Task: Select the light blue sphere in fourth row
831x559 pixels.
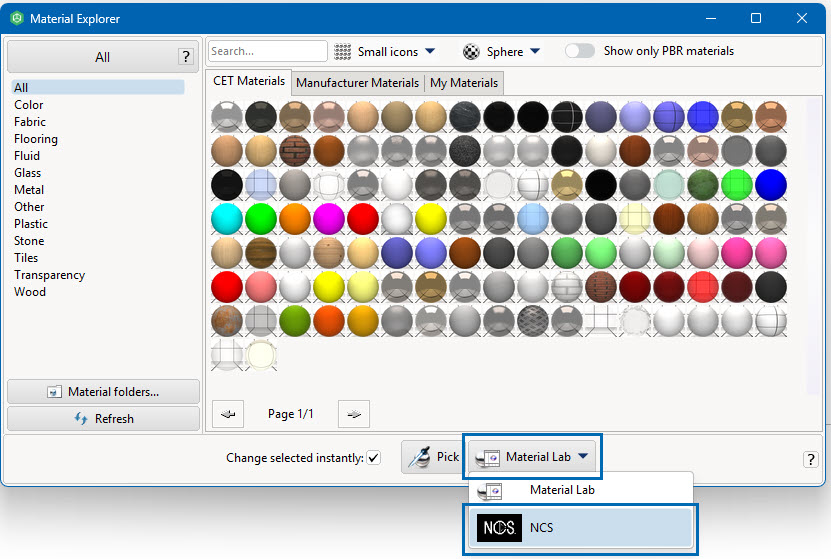Action: tap(533, 219)
